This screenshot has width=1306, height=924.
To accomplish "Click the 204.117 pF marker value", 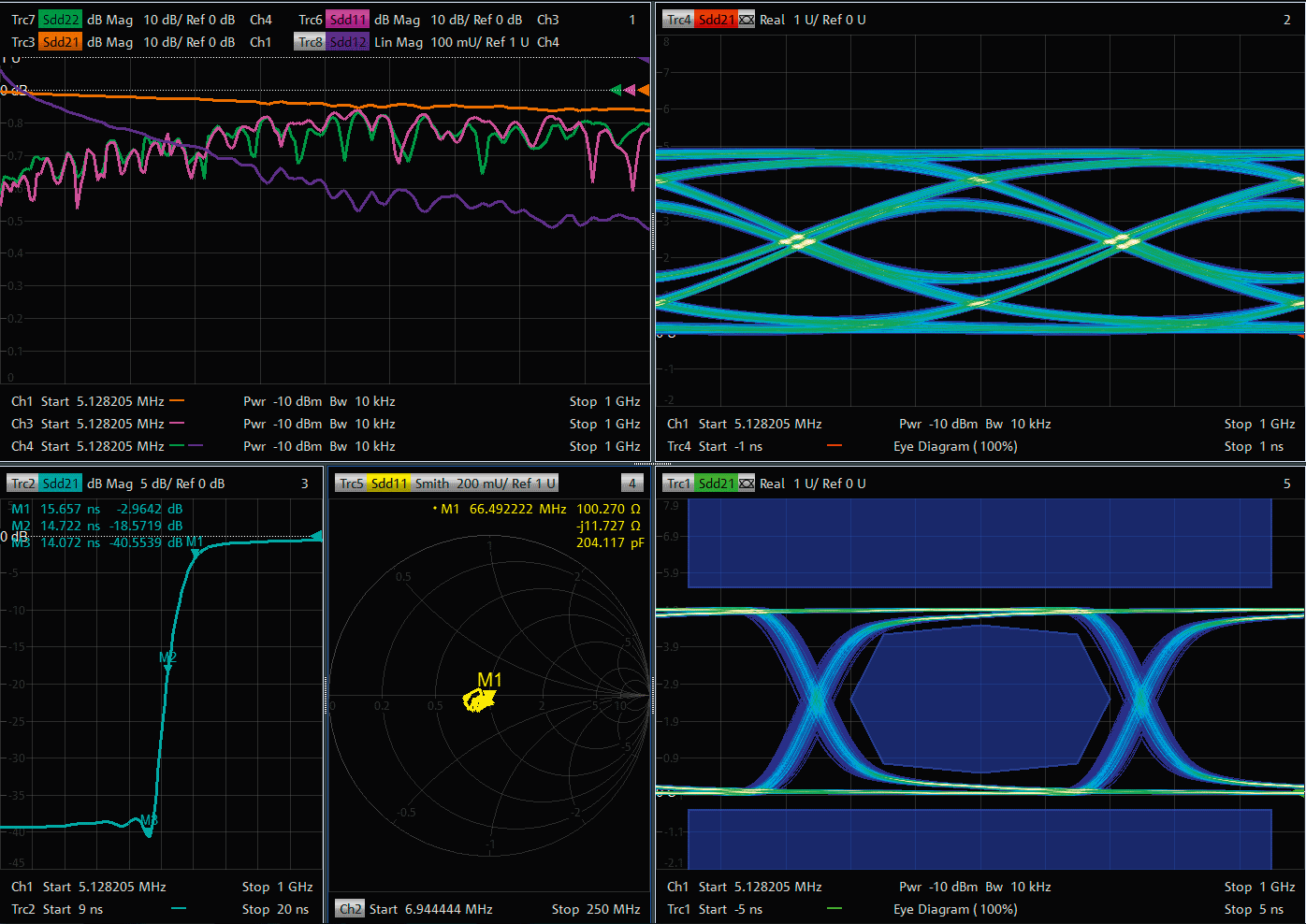I will click(x=610, y=542).
